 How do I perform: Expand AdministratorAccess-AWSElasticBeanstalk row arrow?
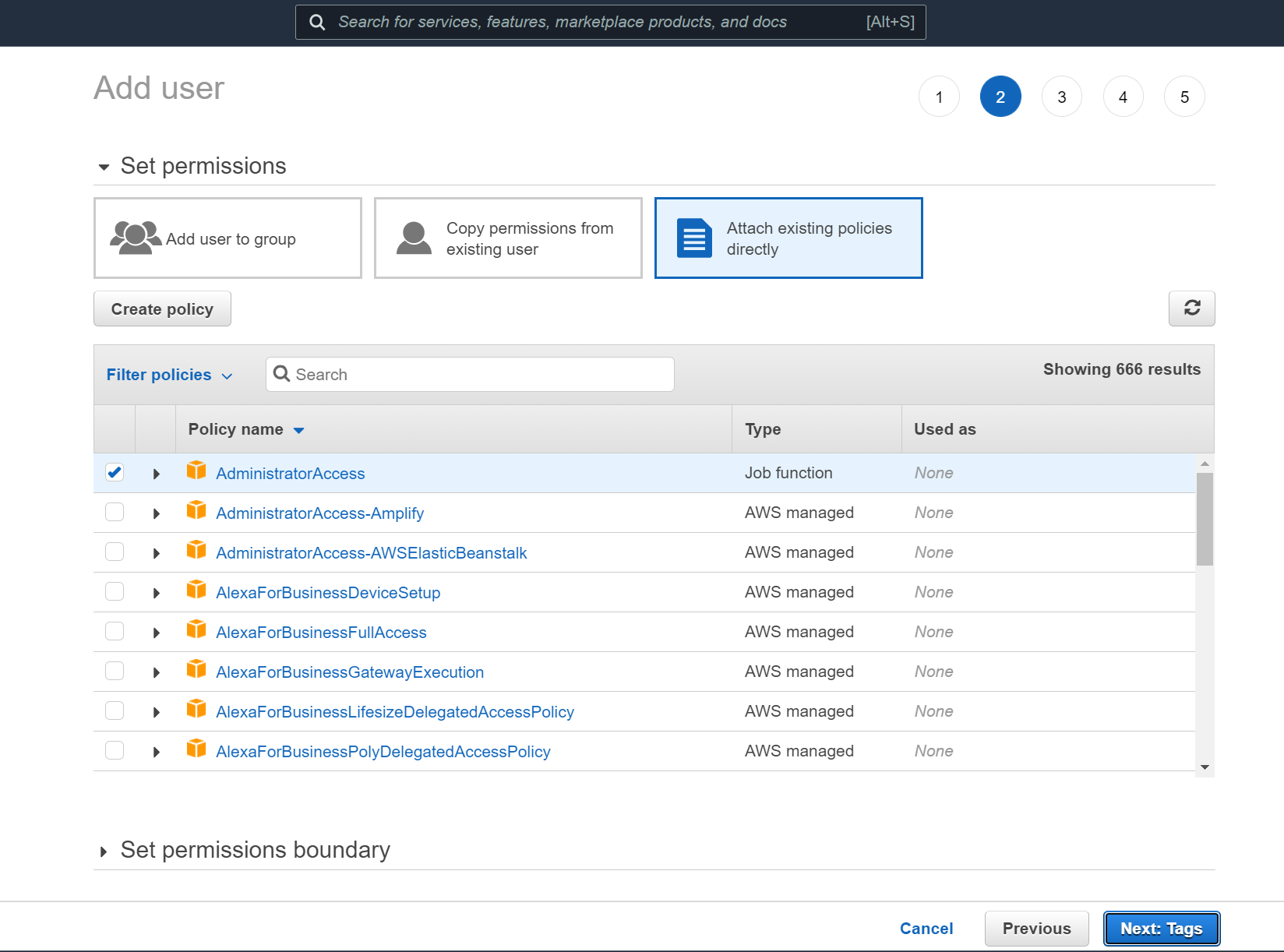click(x=156, y=553)
